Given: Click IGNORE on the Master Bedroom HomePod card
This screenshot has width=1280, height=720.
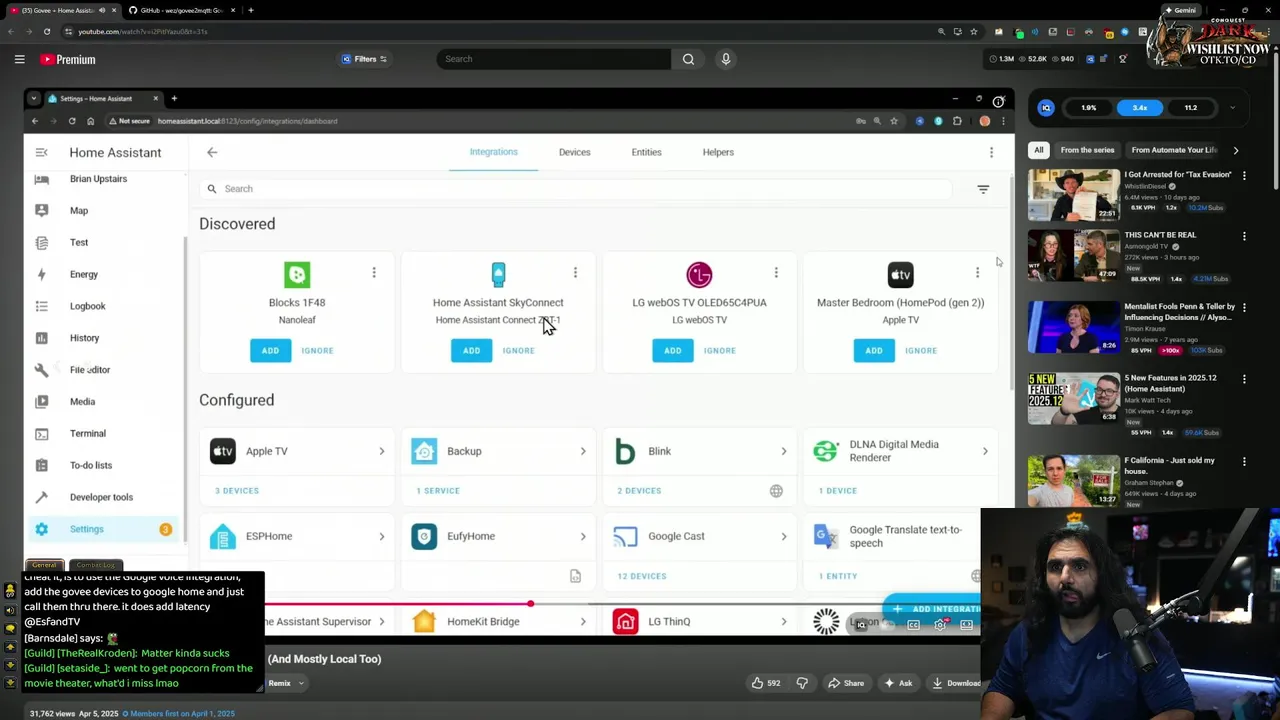Looking at the screenshot, I should point(921,350).
